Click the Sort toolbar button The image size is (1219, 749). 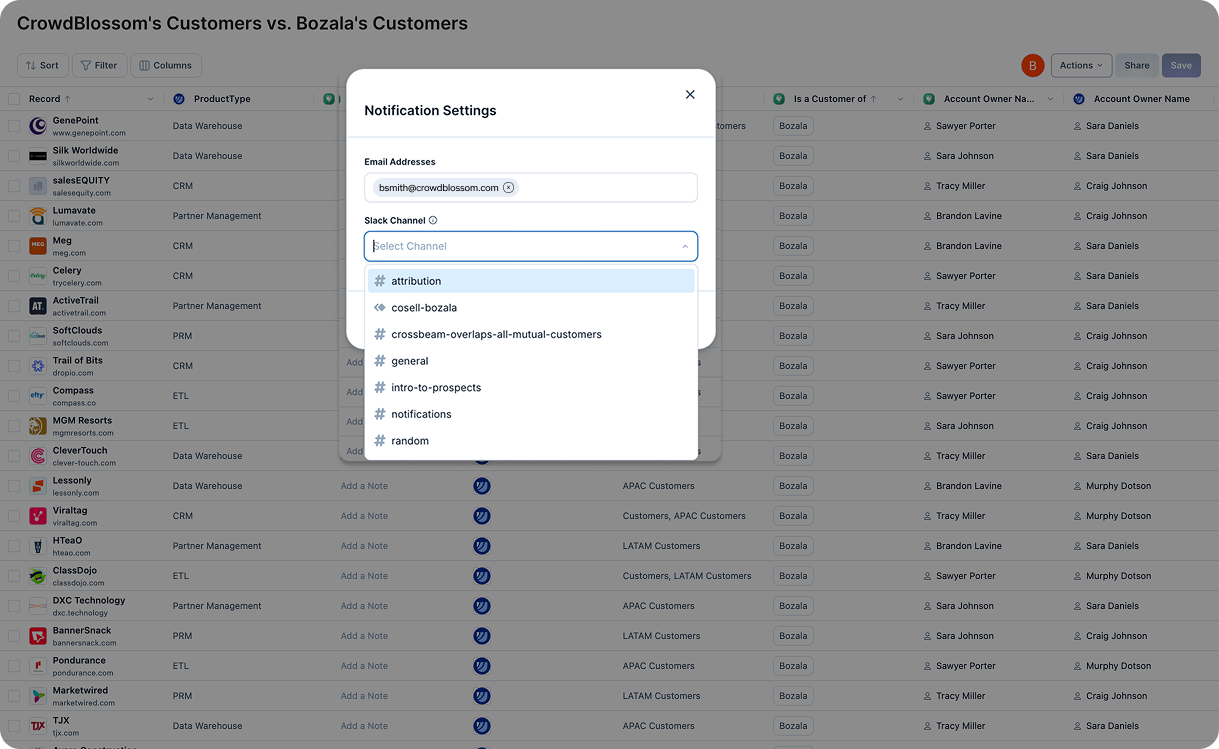click(x=43, y=65)
